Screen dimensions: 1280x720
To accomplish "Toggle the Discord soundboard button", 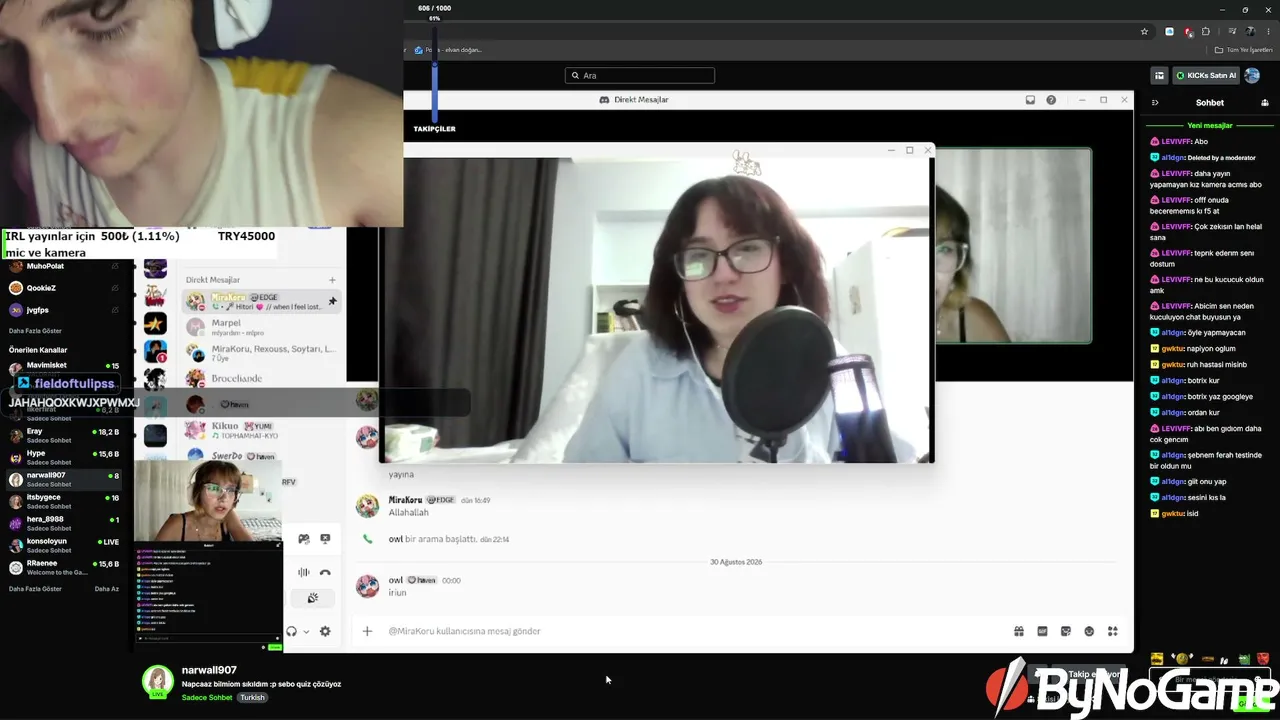I will (313, 598).
